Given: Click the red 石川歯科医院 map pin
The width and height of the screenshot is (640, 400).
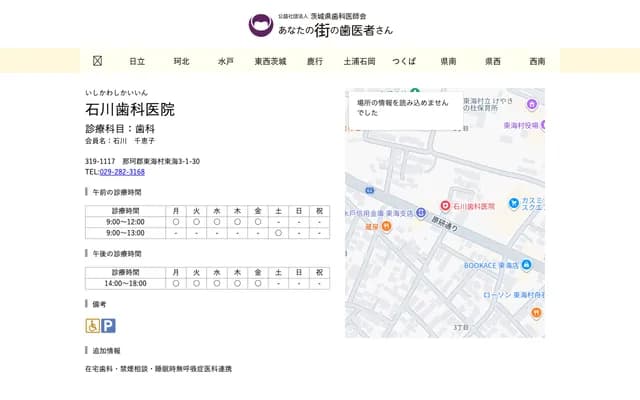Looking at the screenshot, I should 445,206.
